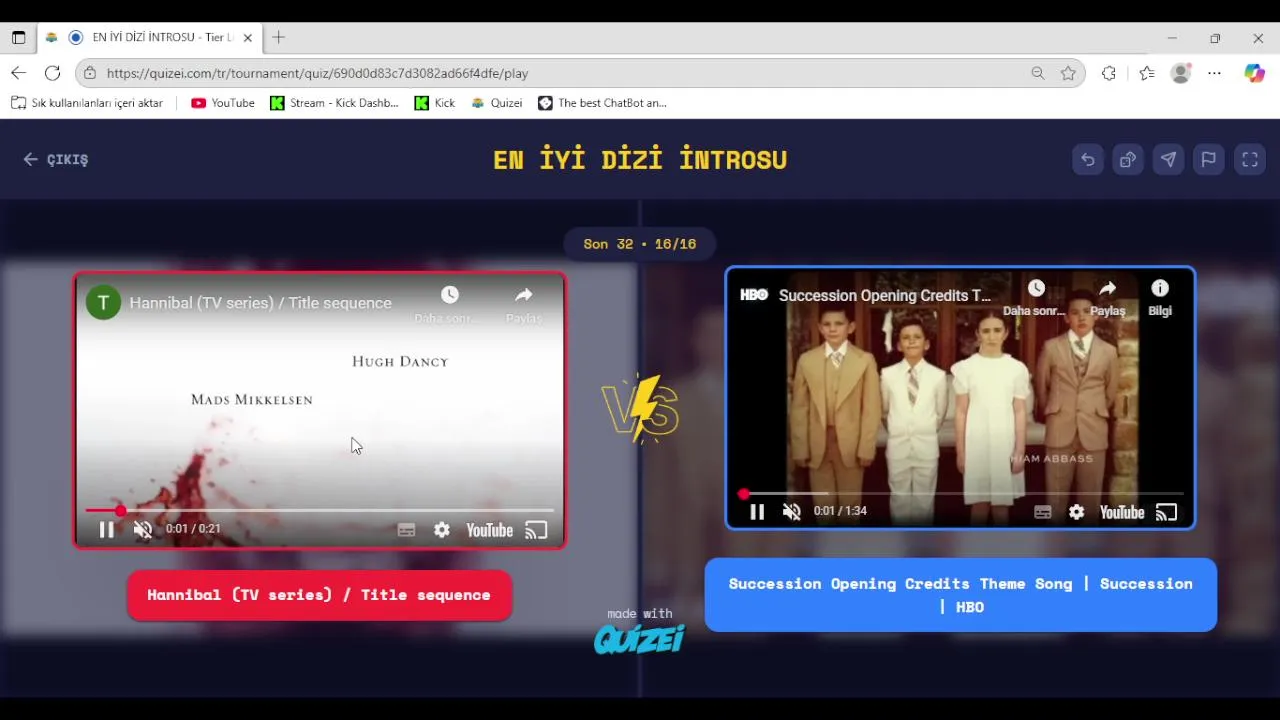
Task: Click the green T channel avatar
Action: pyautogui.click(x=103, y=303)
